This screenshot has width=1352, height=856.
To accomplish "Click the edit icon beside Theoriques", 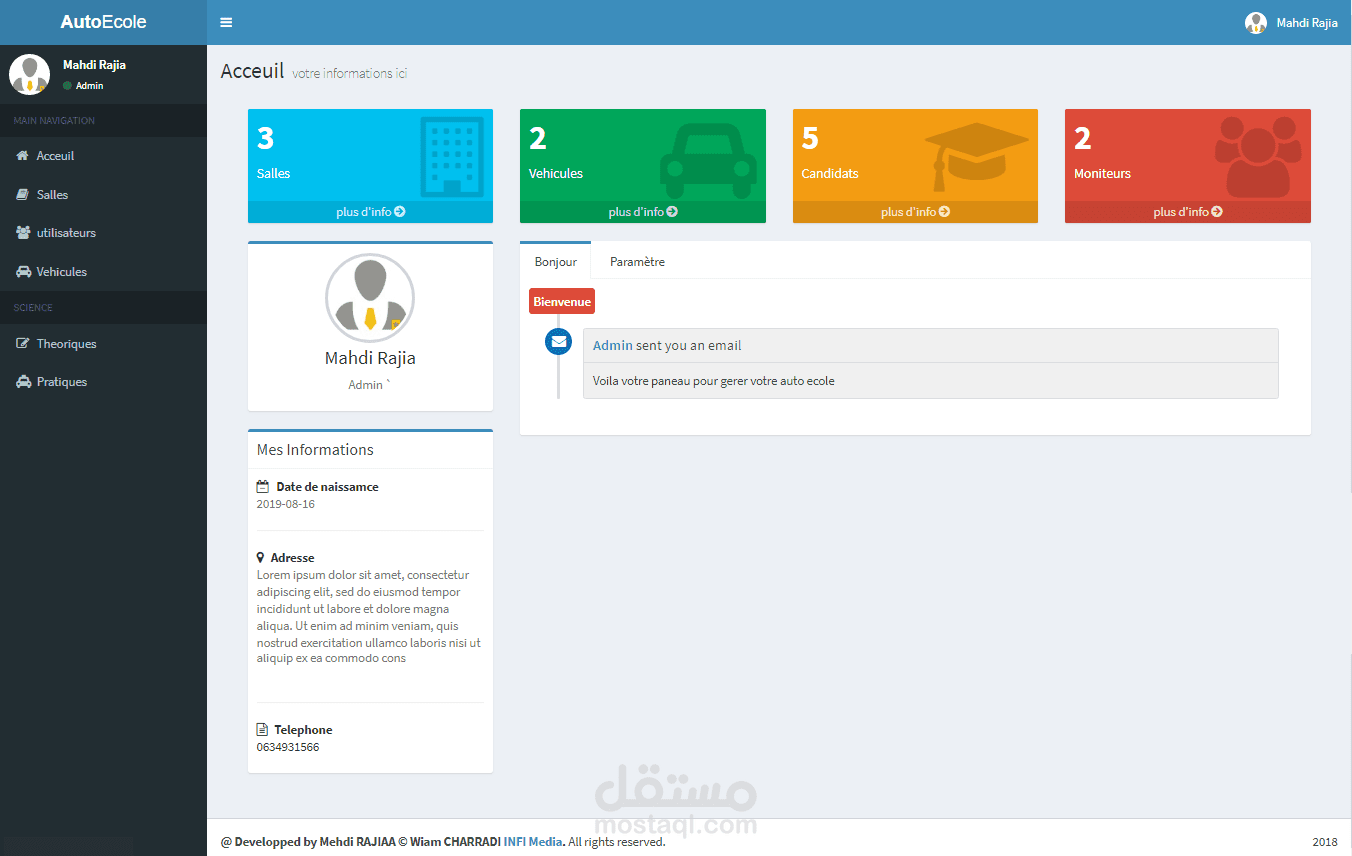I will coord(23,344).
